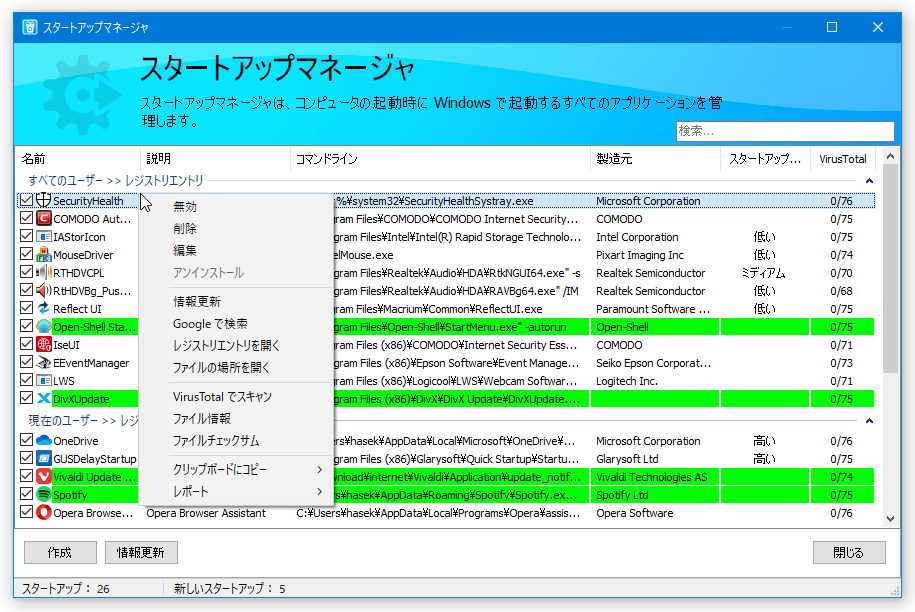Click the 閉じる button
Viewport: 915px width, 612px height.
click(x=849, y=552)
